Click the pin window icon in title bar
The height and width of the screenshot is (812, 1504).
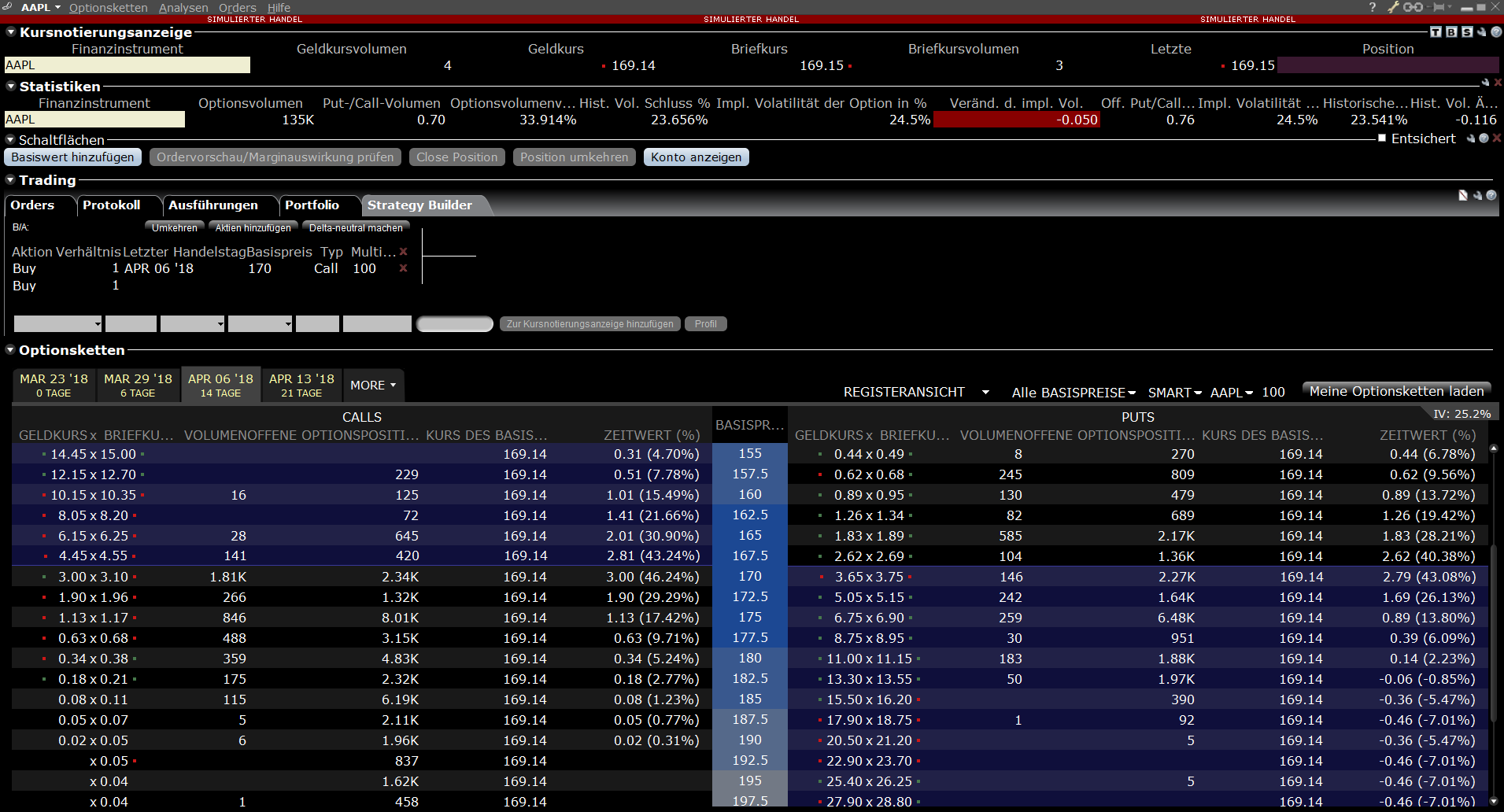[x=1439, y=7]
